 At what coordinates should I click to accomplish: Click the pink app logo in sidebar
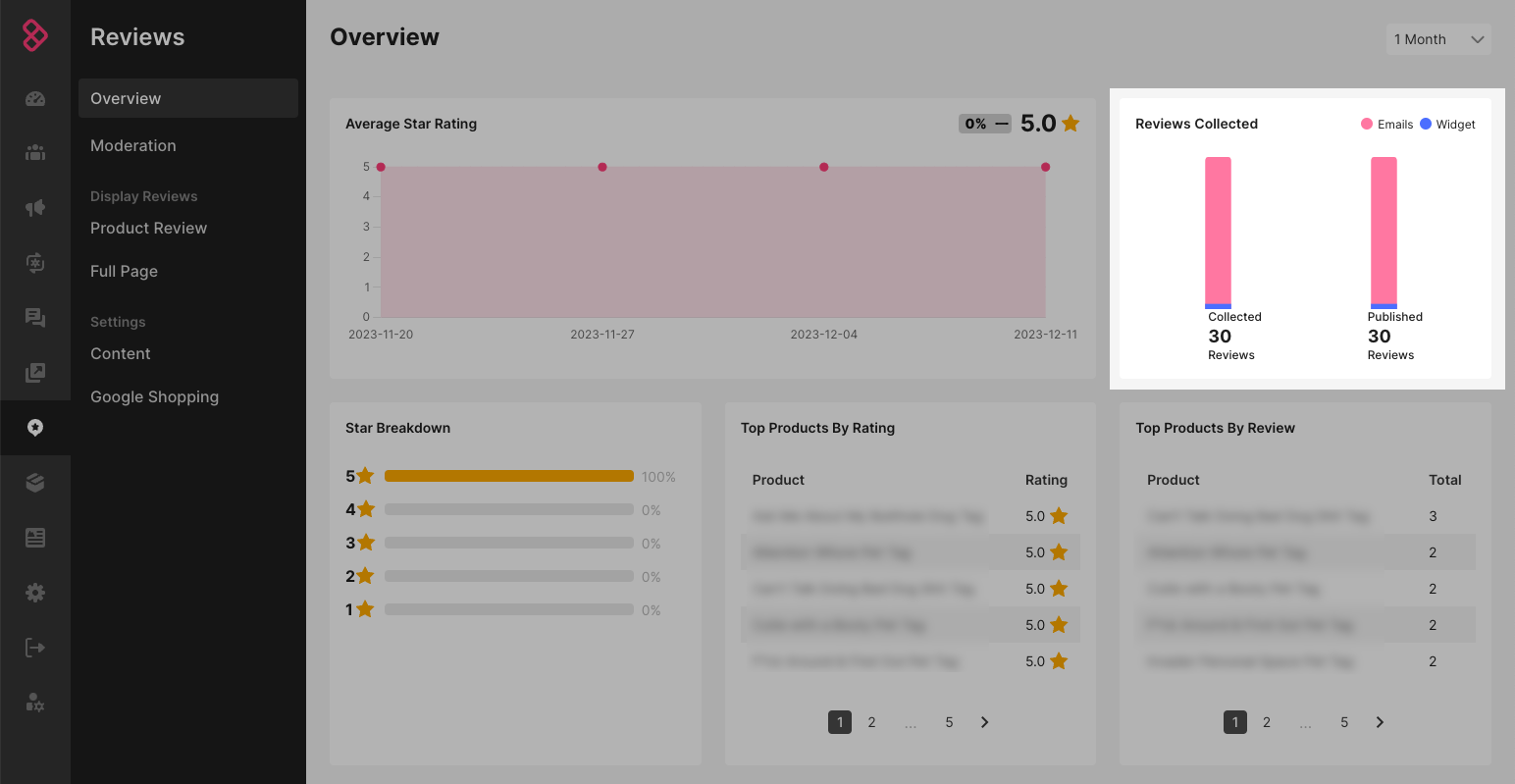pyautogui.click(x=35, y=36)
